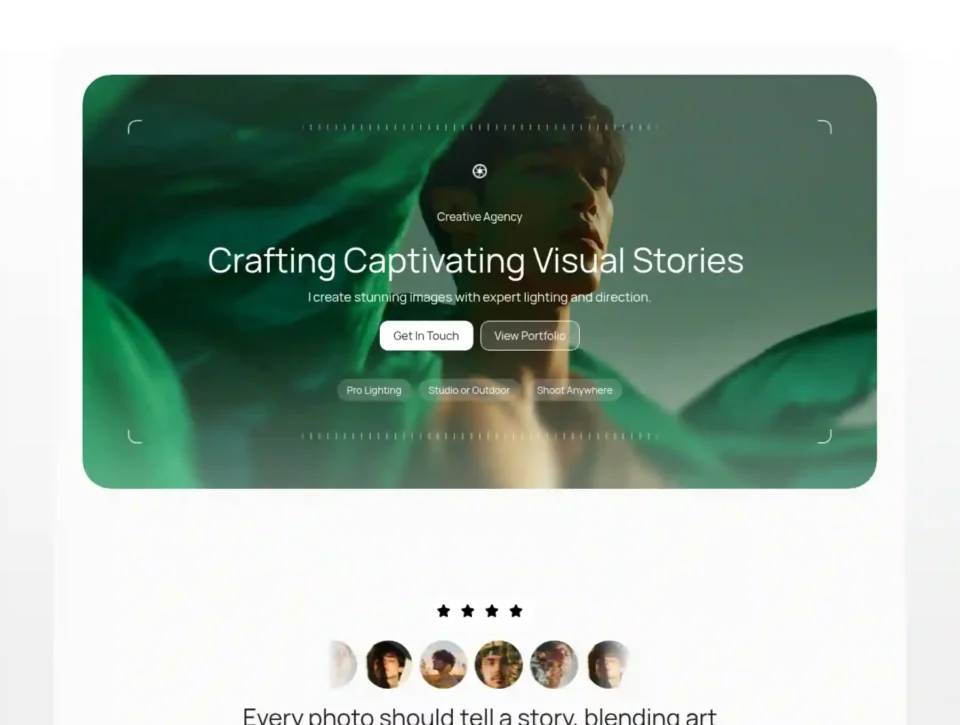Click the second rating star
Image resolution: width=960 pixels, height=725 pixels.
pos(468,610)
